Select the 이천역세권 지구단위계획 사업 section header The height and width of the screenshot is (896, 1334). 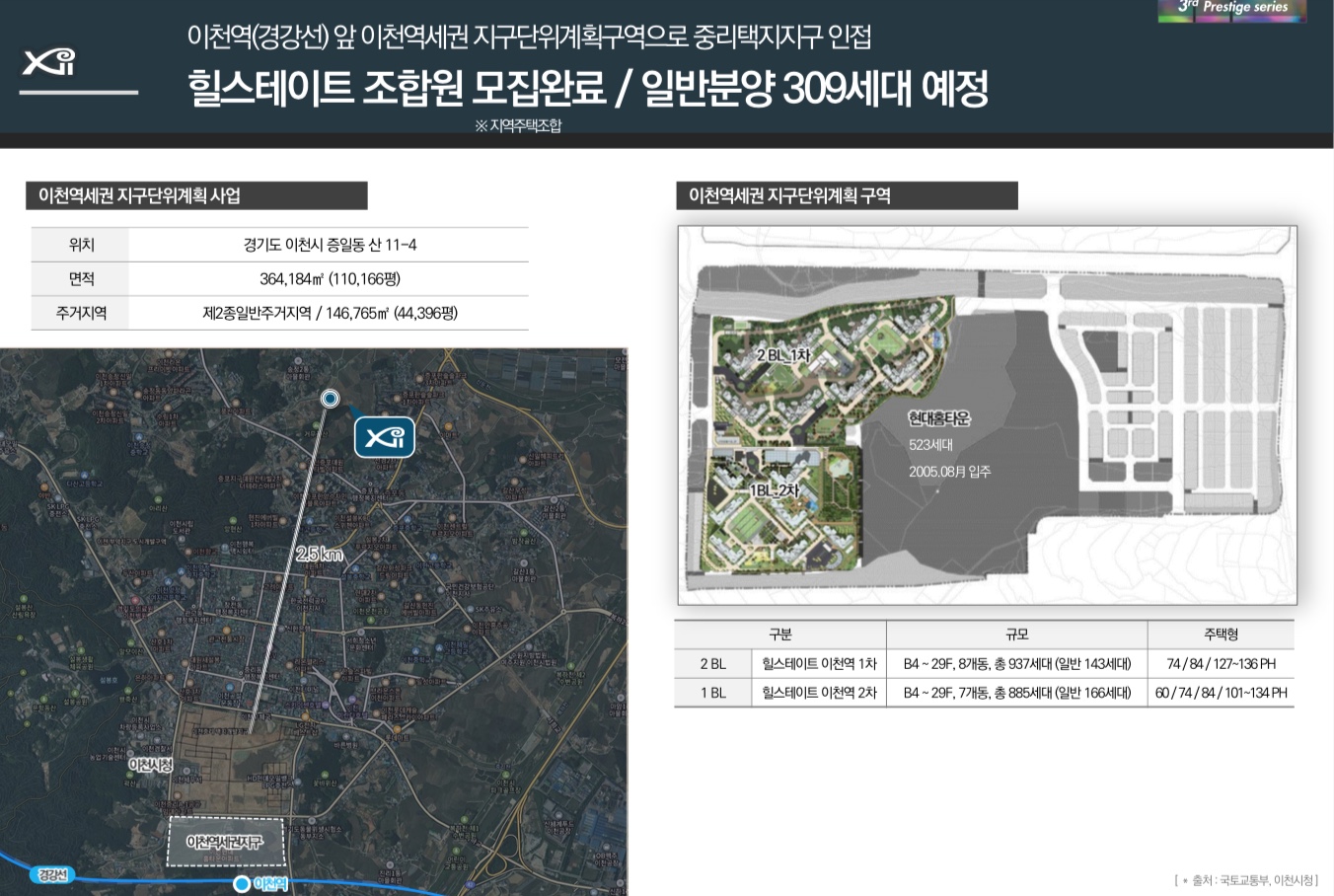click(x=196, y=195)
